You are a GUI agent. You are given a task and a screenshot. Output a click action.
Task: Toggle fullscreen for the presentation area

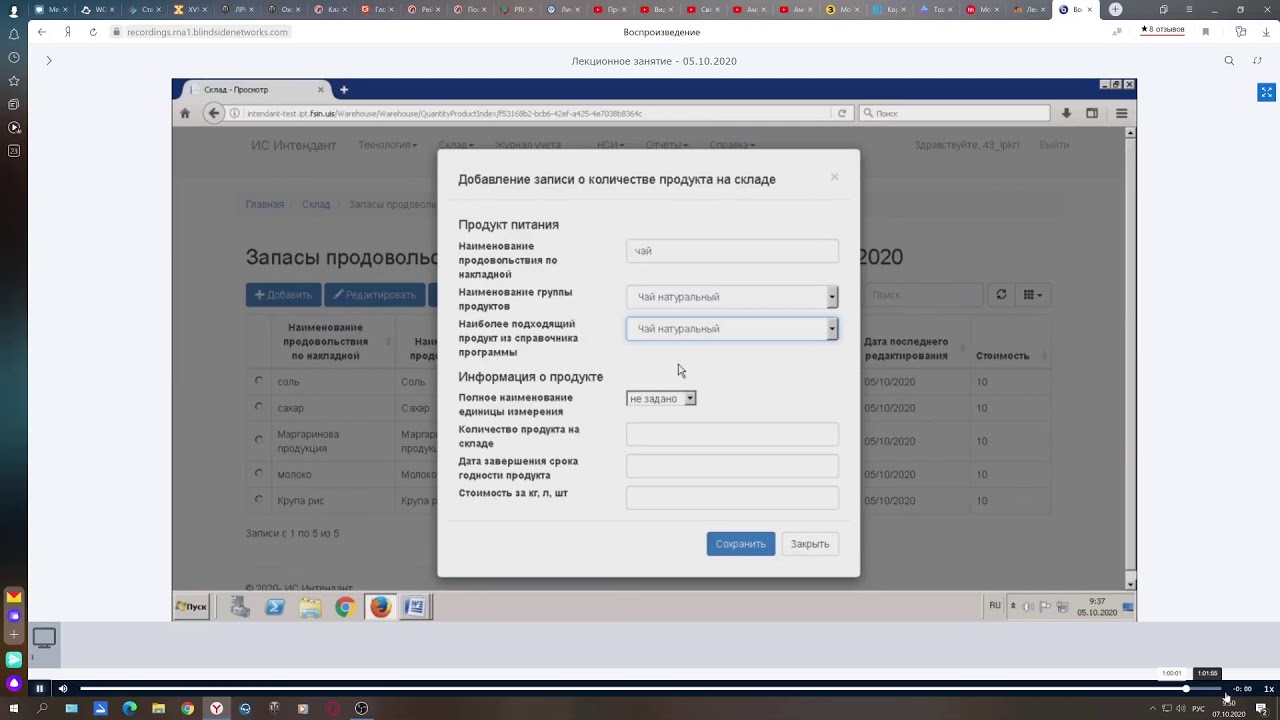(1266, 92)
